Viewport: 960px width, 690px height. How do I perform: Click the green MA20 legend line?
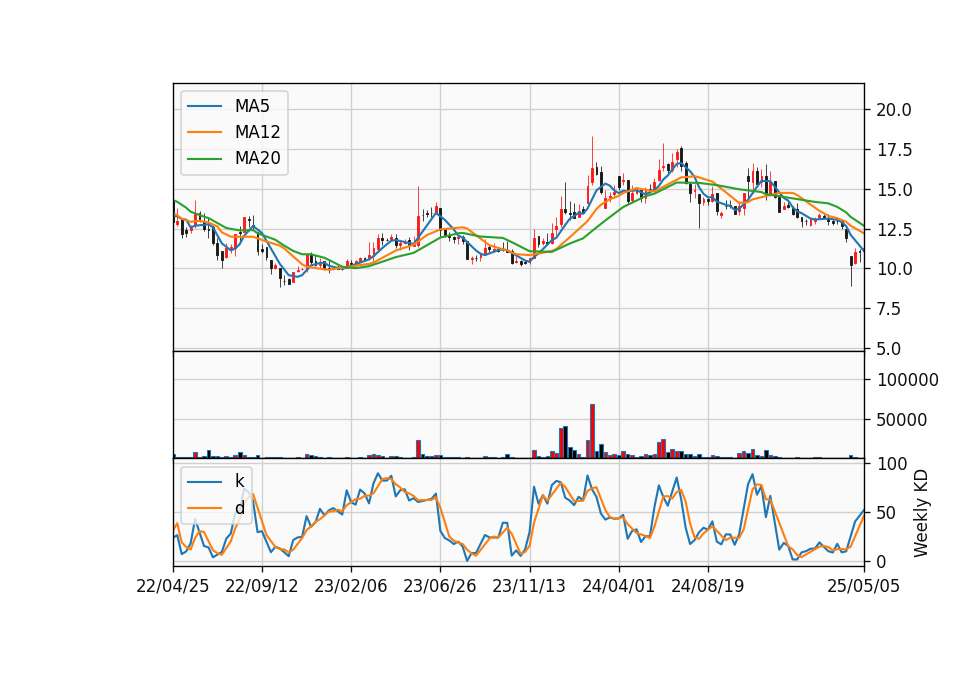point(204,158)
